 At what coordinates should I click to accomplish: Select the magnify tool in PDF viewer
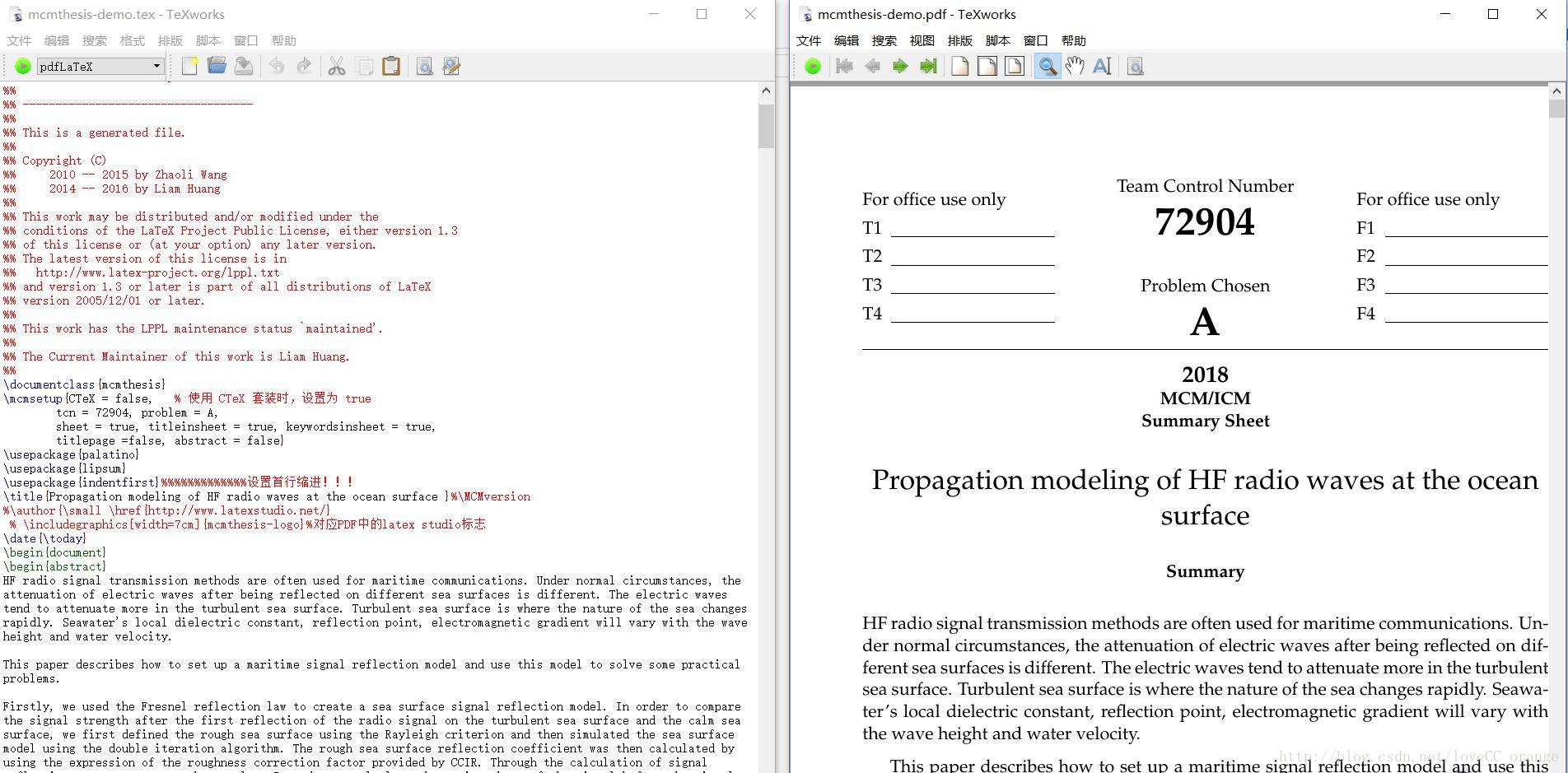click(x=1047, y=67)
